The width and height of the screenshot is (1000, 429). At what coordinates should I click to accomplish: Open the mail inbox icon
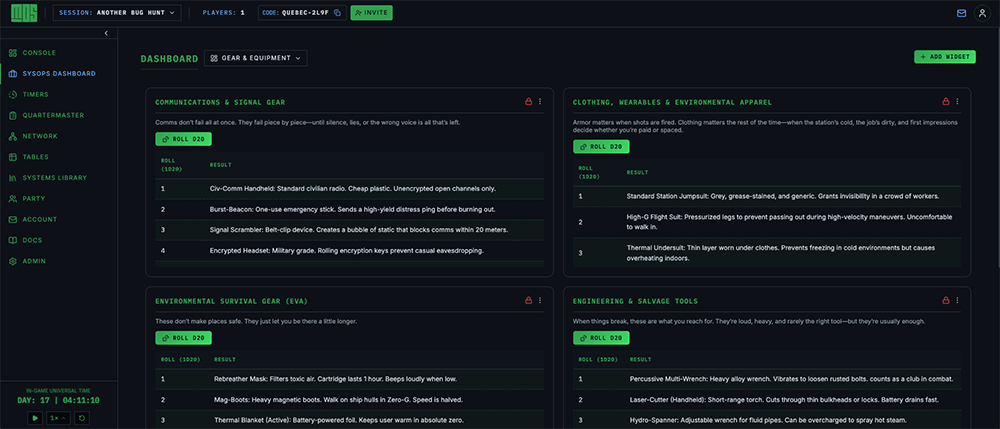pyautogui.click(x=962, y=13)
